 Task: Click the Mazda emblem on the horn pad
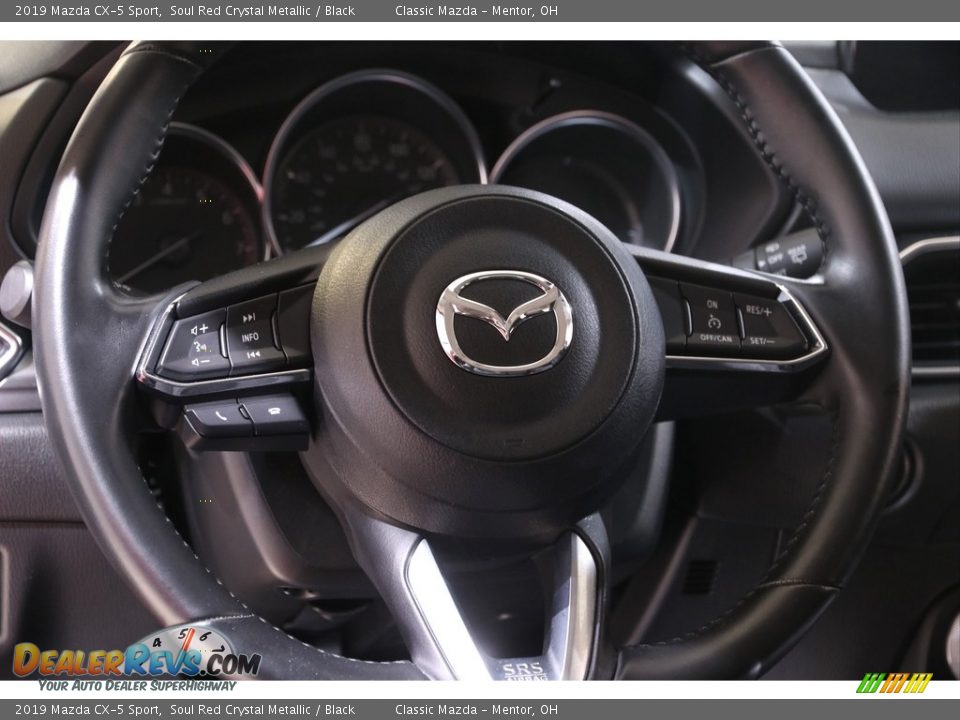[504, 322]
